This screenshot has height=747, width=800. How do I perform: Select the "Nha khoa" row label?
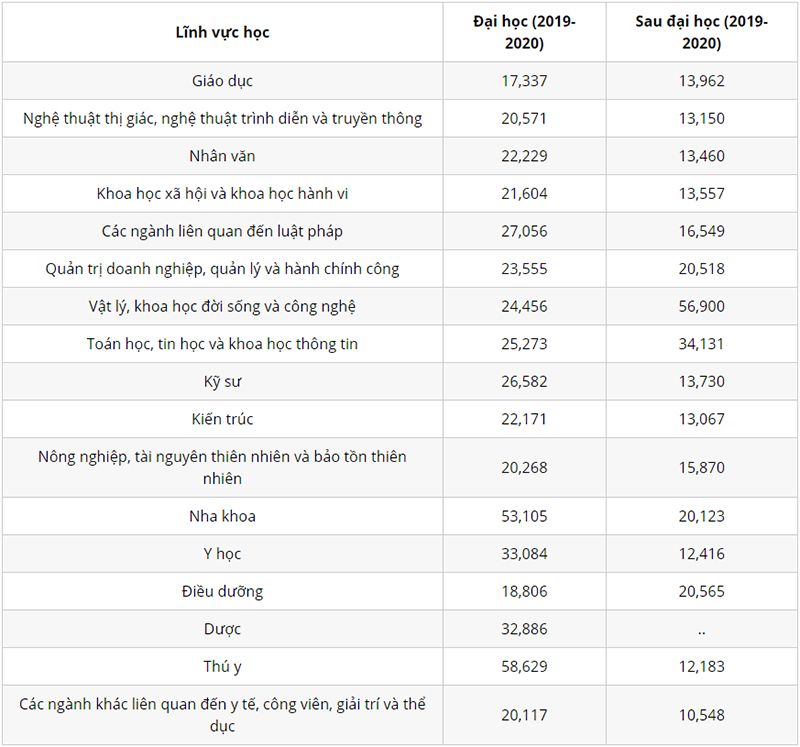(x=222, y=516)
